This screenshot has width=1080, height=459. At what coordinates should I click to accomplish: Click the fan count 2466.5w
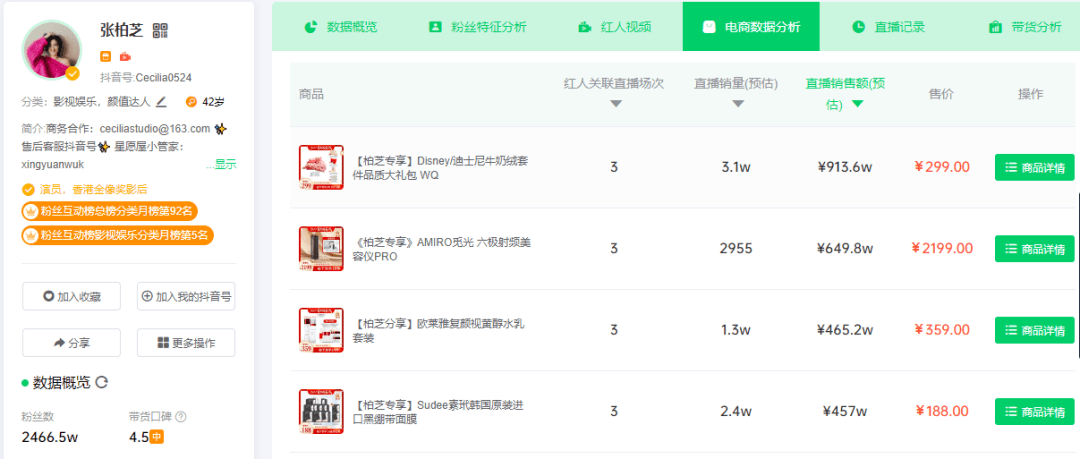pyautogui.click(x=50, y=437)
